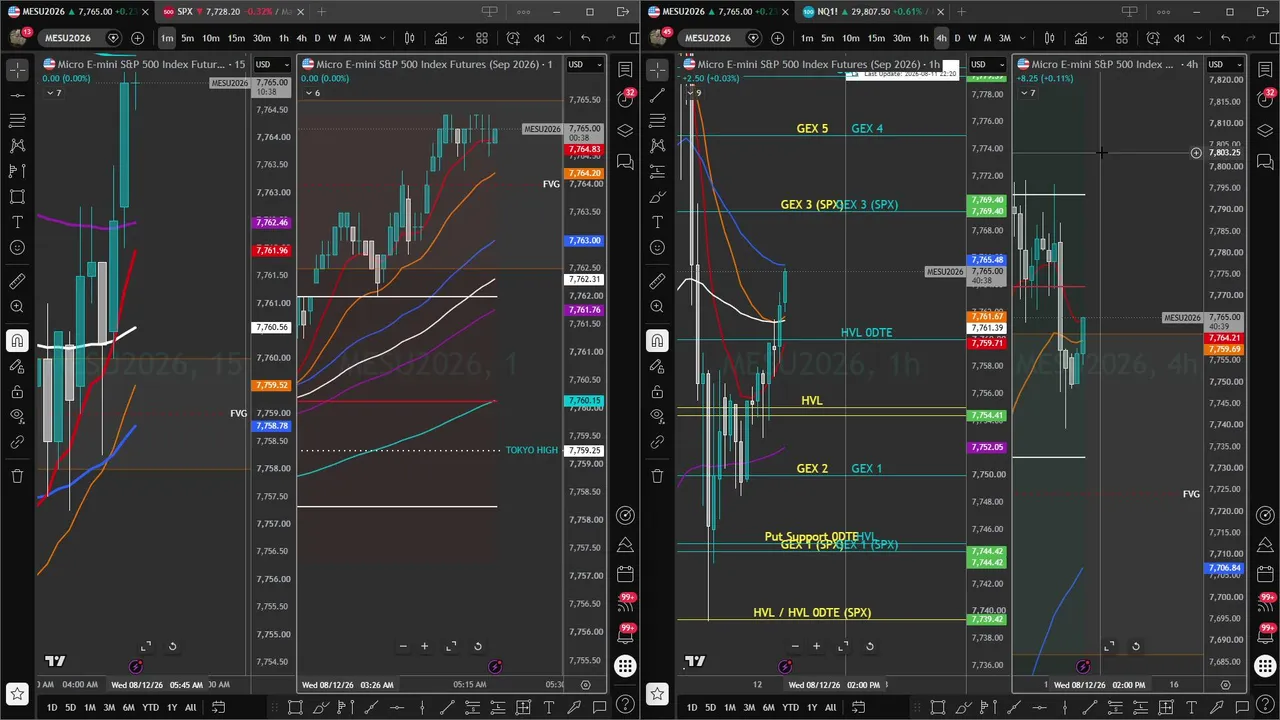Set All date range in right window
The width and height of the screenshot is (1280, 720).
(830, 707)
